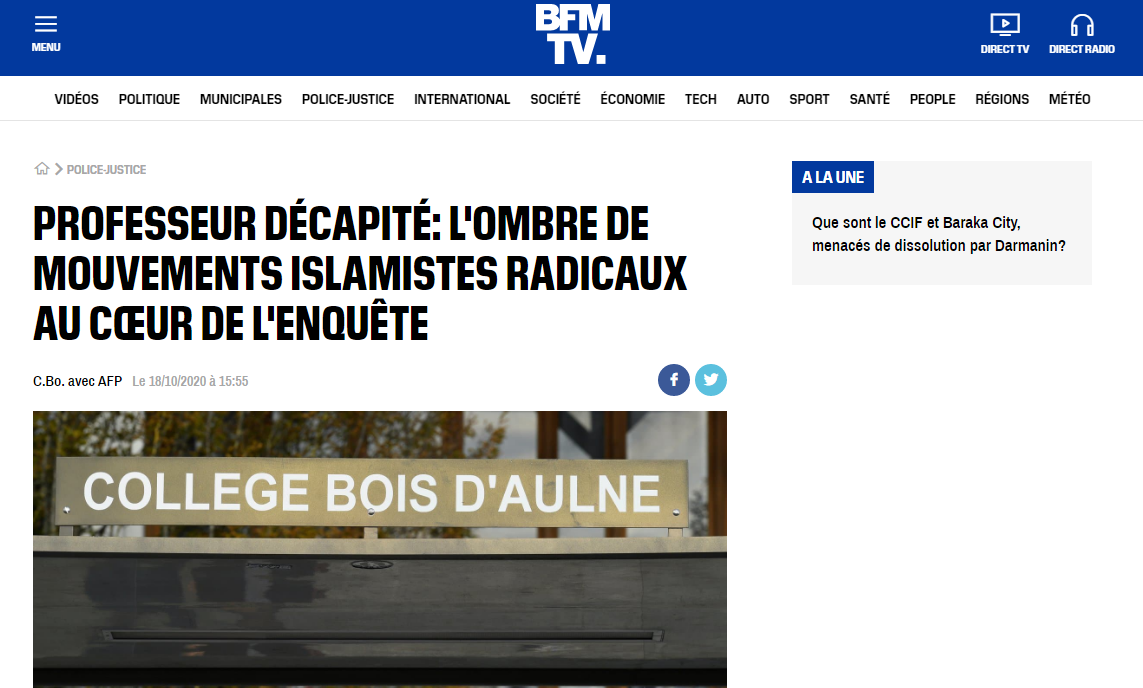
Task: Open Direct TV live stream icon
Action: pyautogui.click(x=1004, y=25)
